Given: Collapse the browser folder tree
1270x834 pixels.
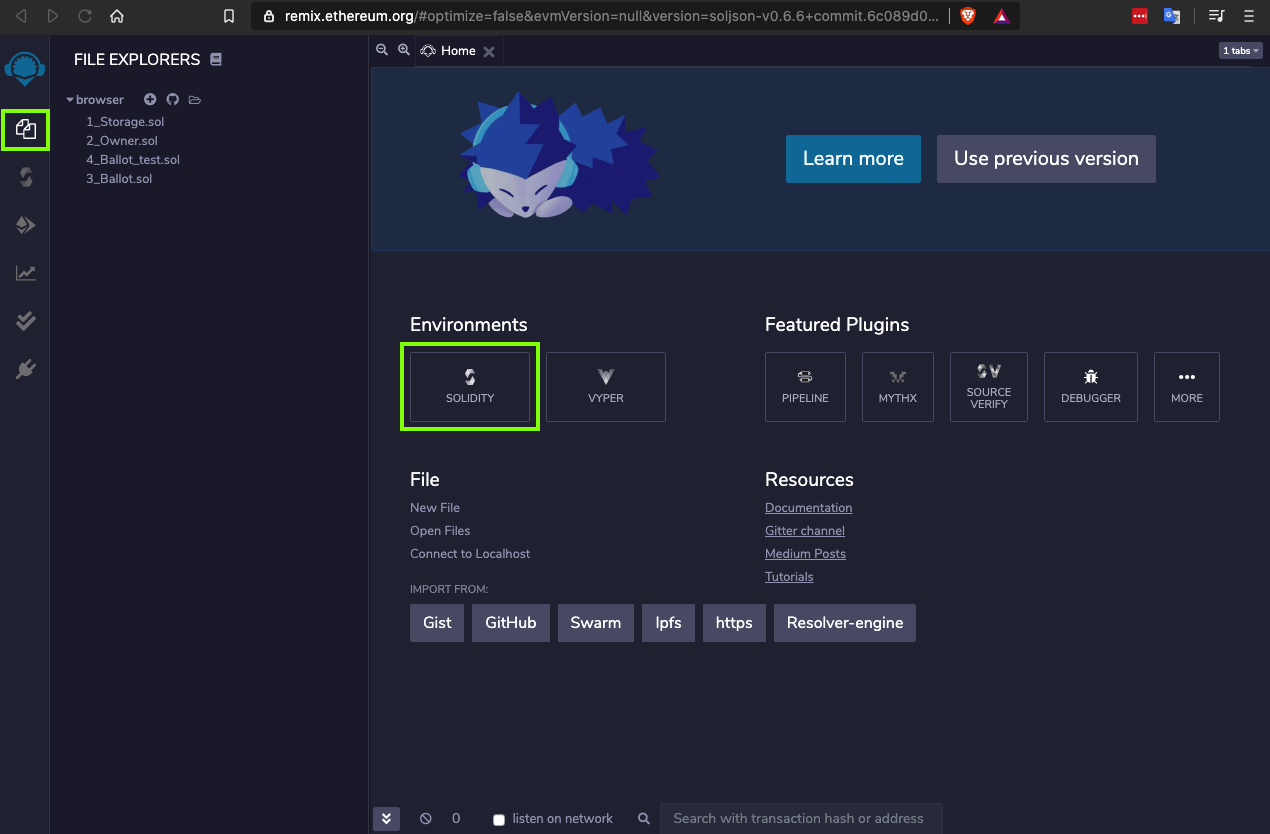Looking at the screenshot, I should [70, 100].
